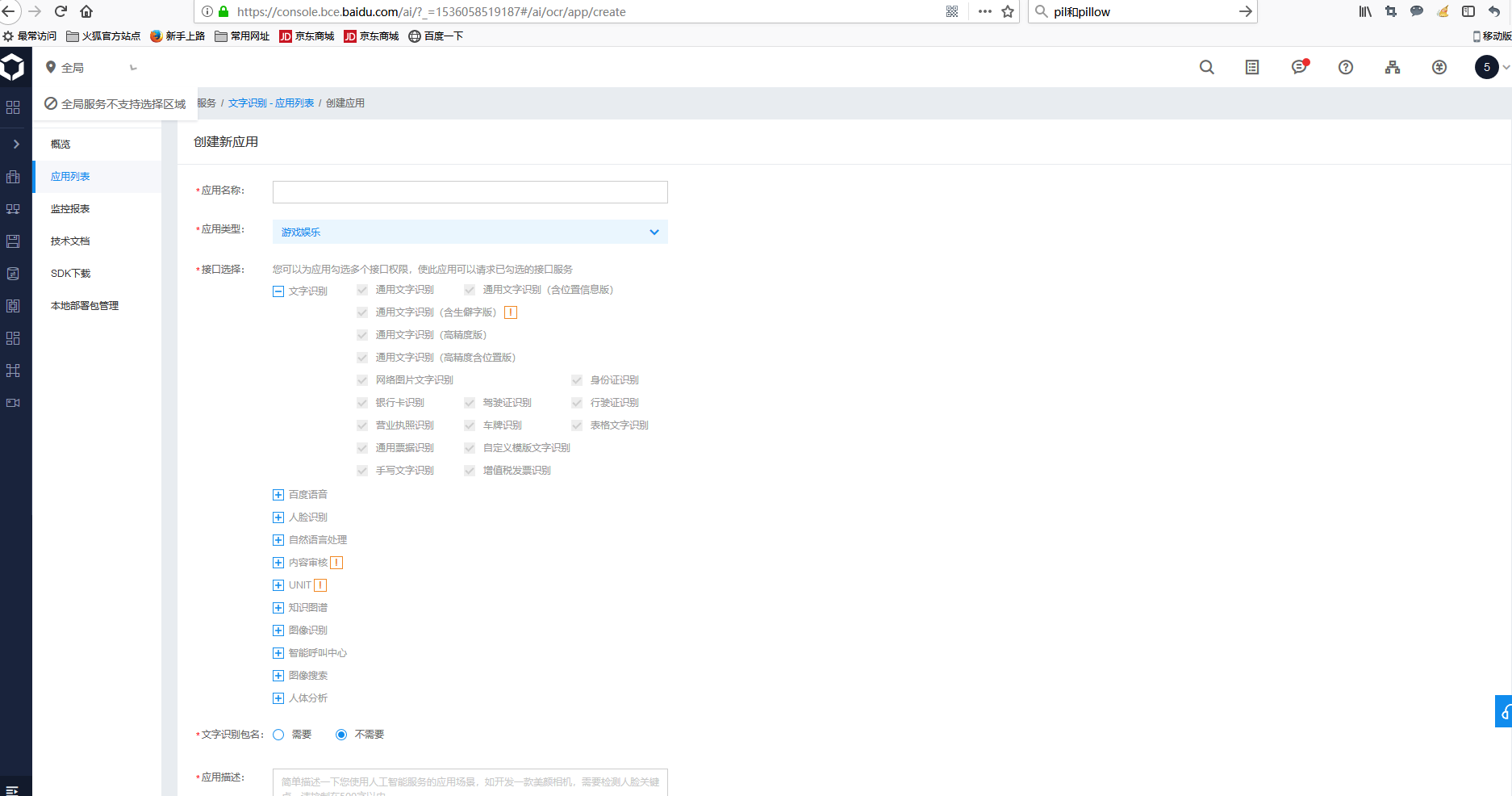Open 技术文档 in side menu
Screen dimensions: 1512x796
pyautogui.click(x=97, y=241)
